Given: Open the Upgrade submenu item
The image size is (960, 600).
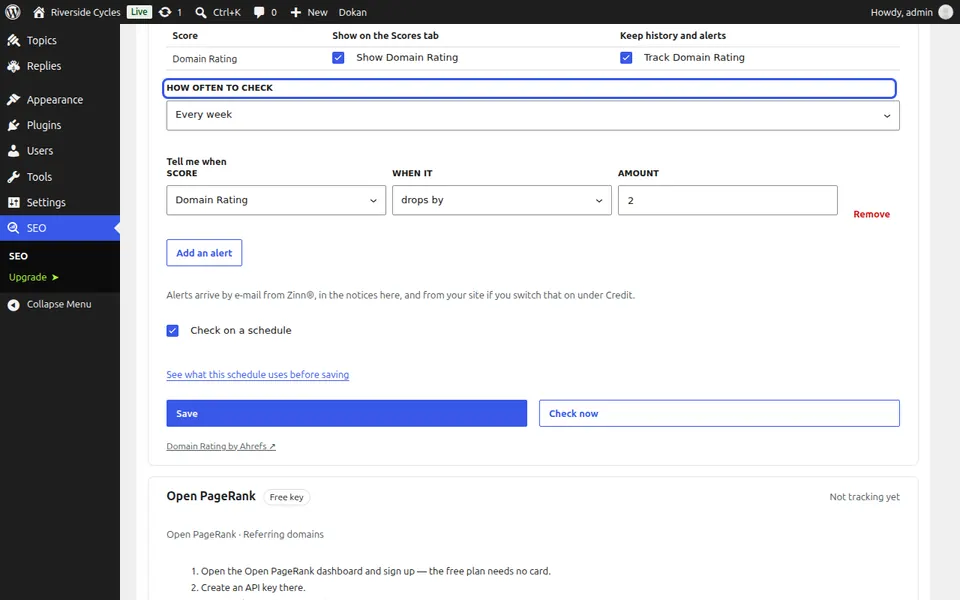Looking at the screenshot, I should (34, 277).
